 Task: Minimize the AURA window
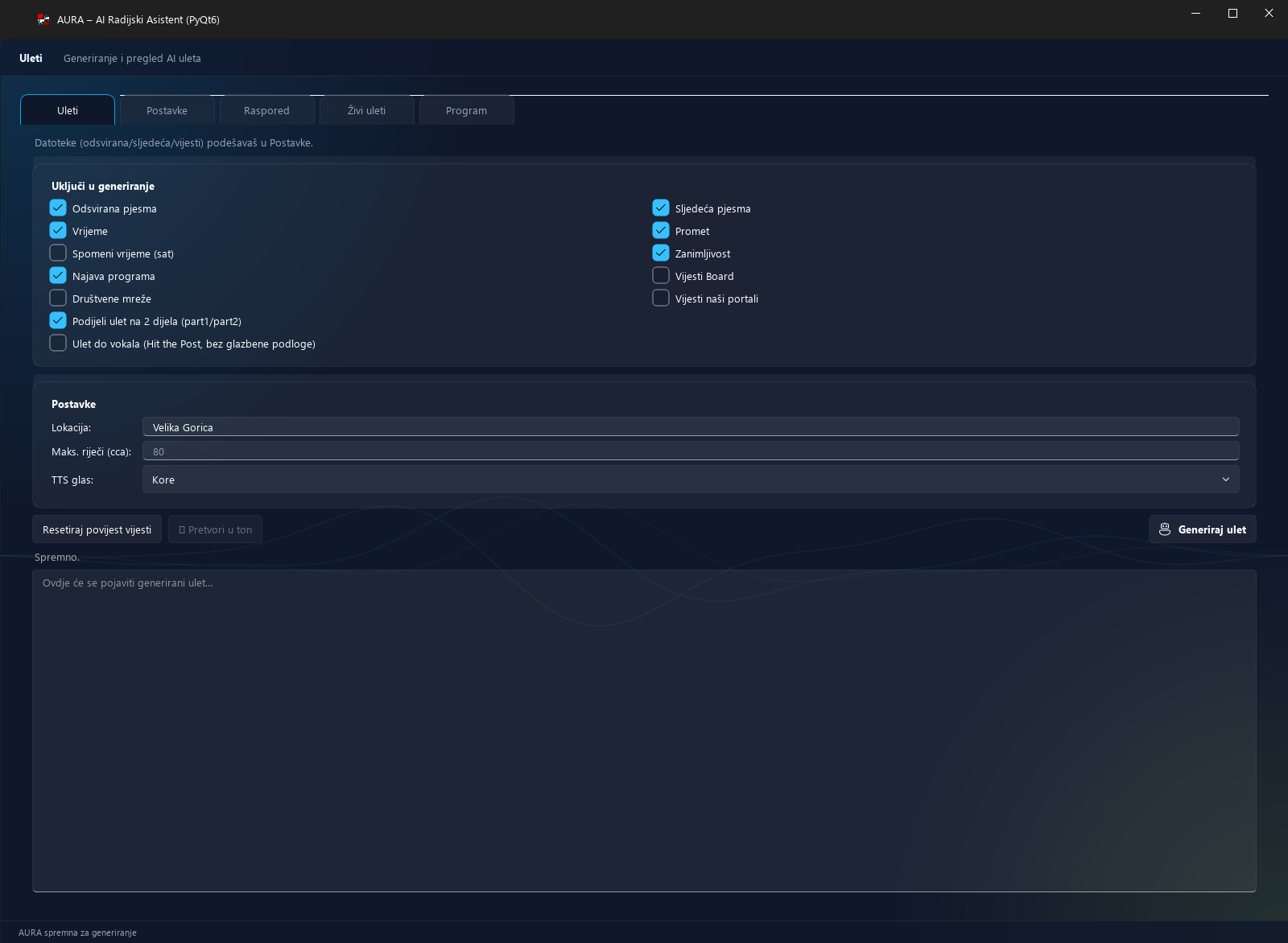pos(1196,13)
